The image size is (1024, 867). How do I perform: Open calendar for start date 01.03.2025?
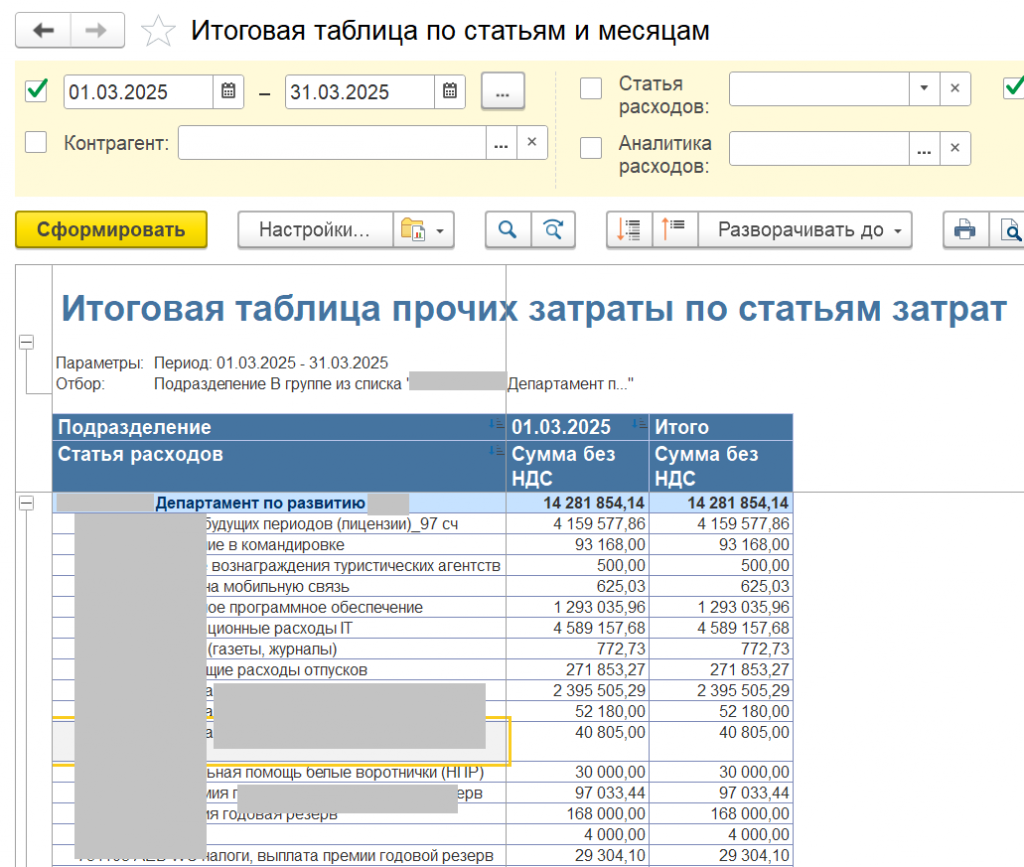point(228,91)
